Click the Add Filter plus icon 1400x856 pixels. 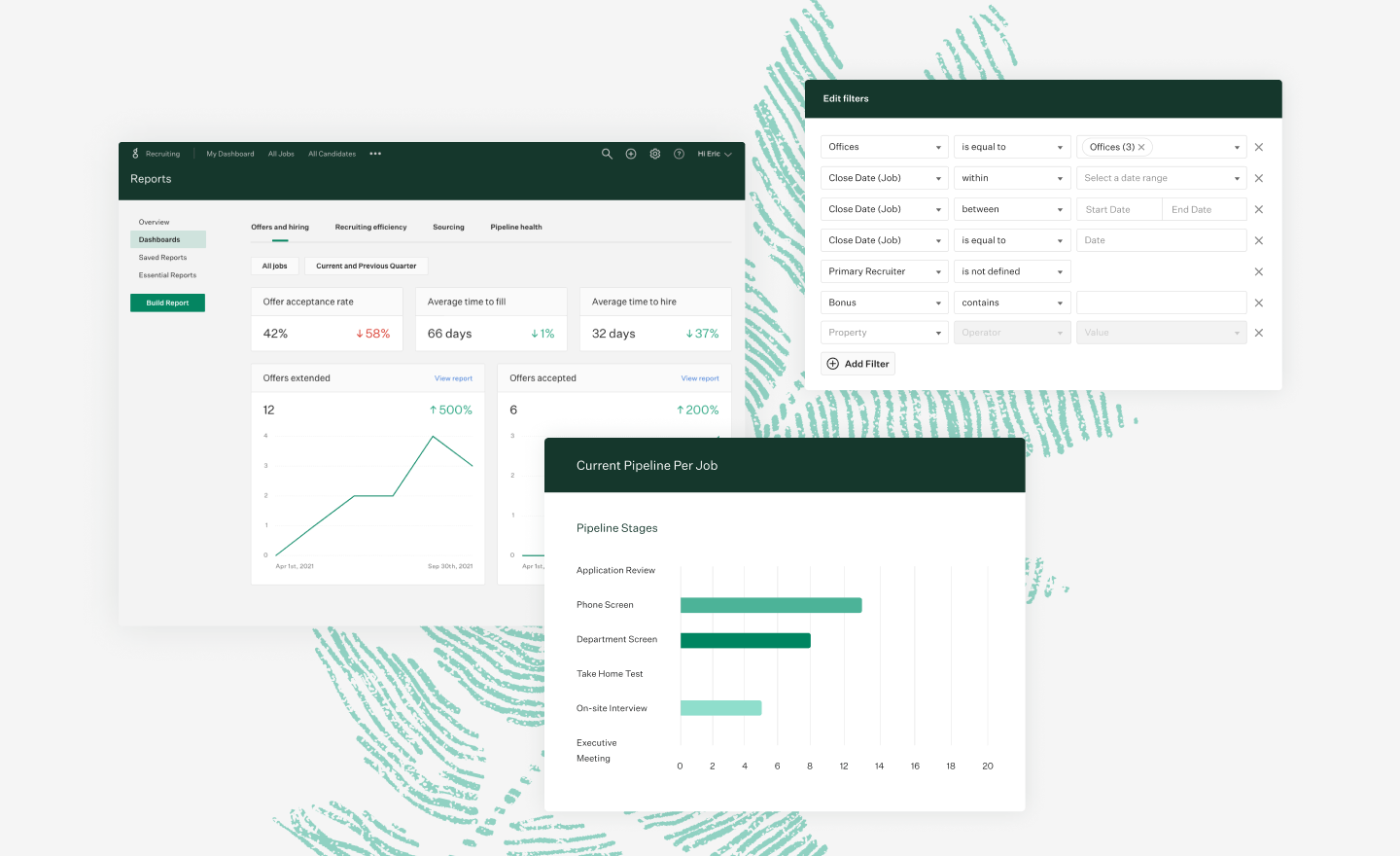[832, 363]
